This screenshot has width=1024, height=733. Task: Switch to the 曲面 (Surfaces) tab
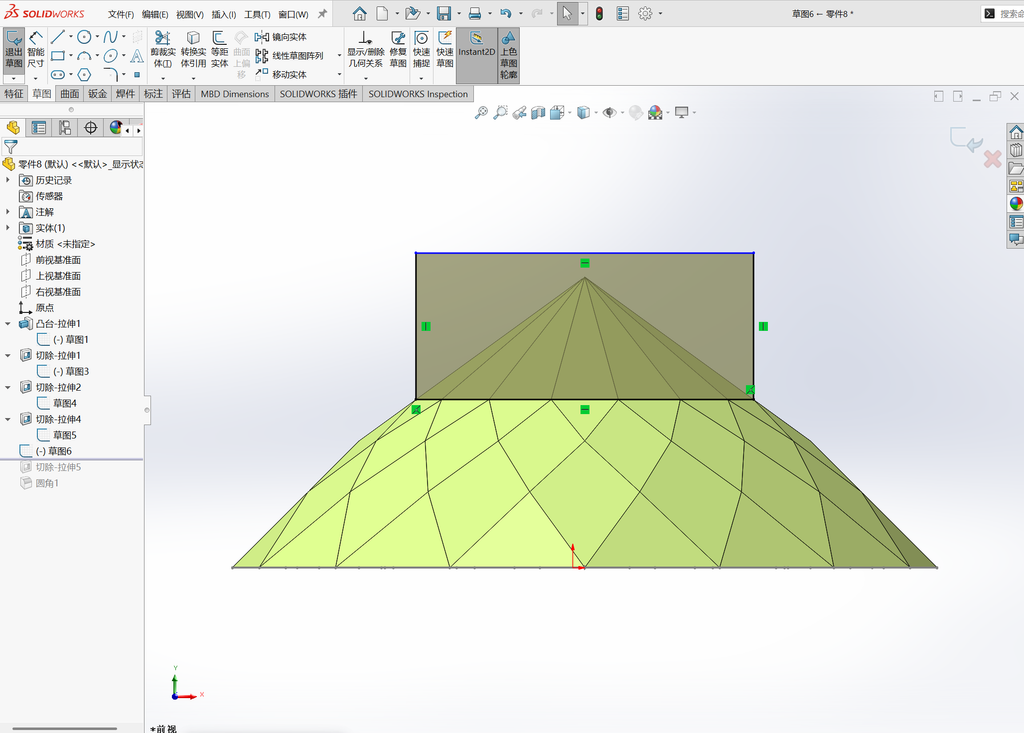click(x=69, y=94)
